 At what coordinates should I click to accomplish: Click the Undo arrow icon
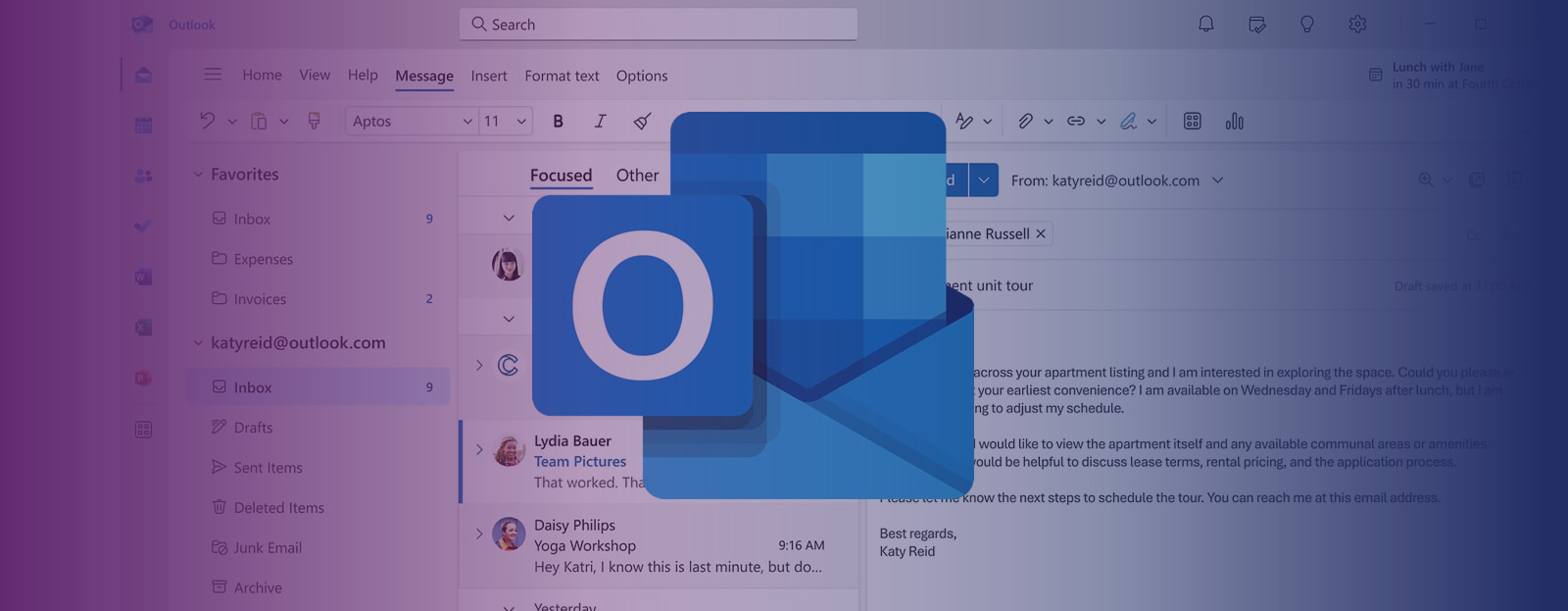pyautogui.click(x=207, y=121)
